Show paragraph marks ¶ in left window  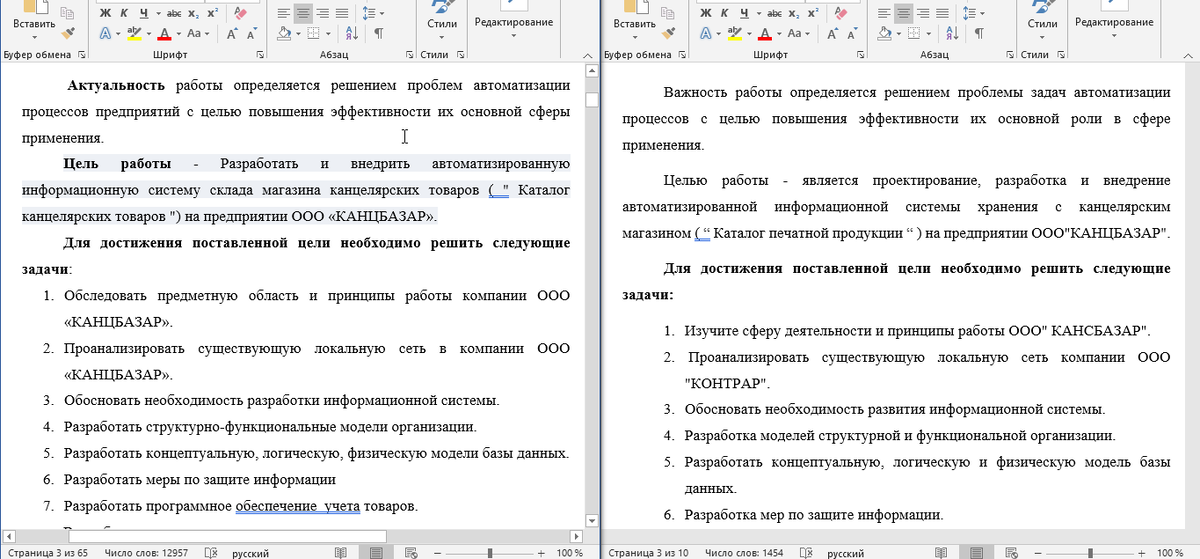click(379, 33)
